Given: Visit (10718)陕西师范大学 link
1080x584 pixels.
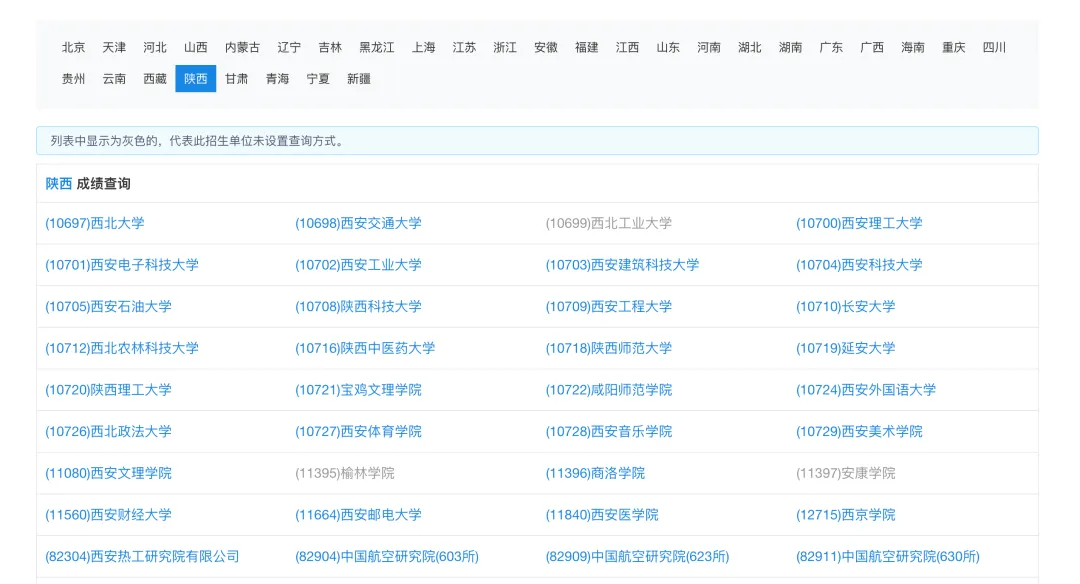Looking at the screenshot, I should (608, 348).
